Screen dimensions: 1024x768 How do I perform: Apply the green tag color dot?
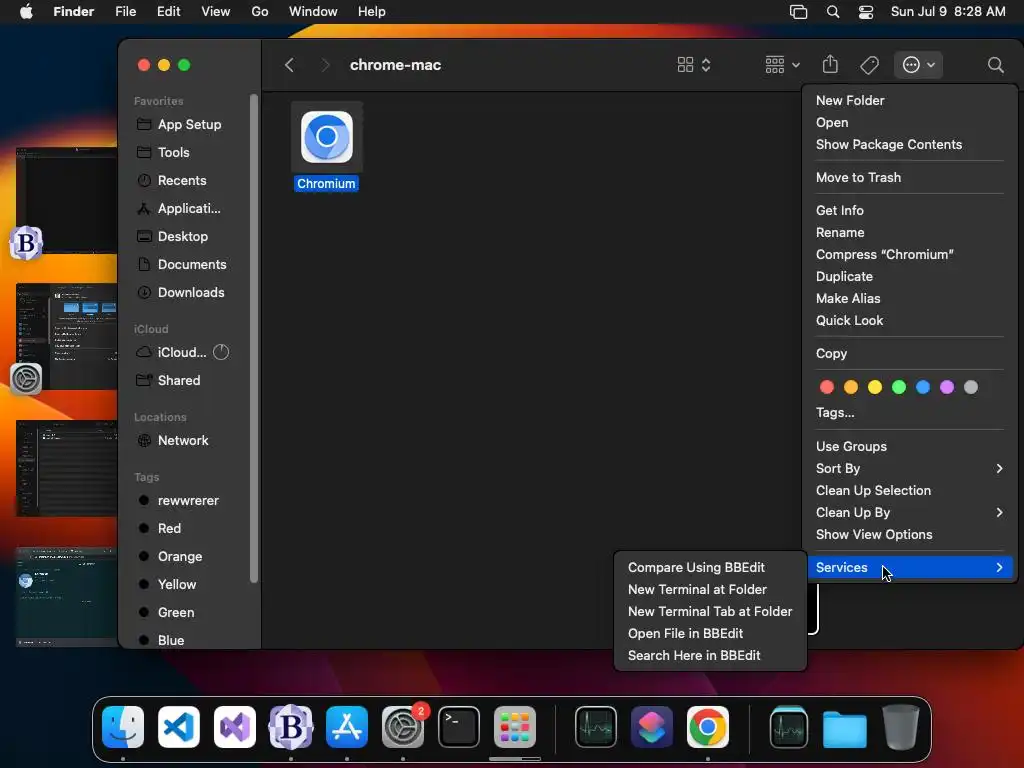coord(899,387)
